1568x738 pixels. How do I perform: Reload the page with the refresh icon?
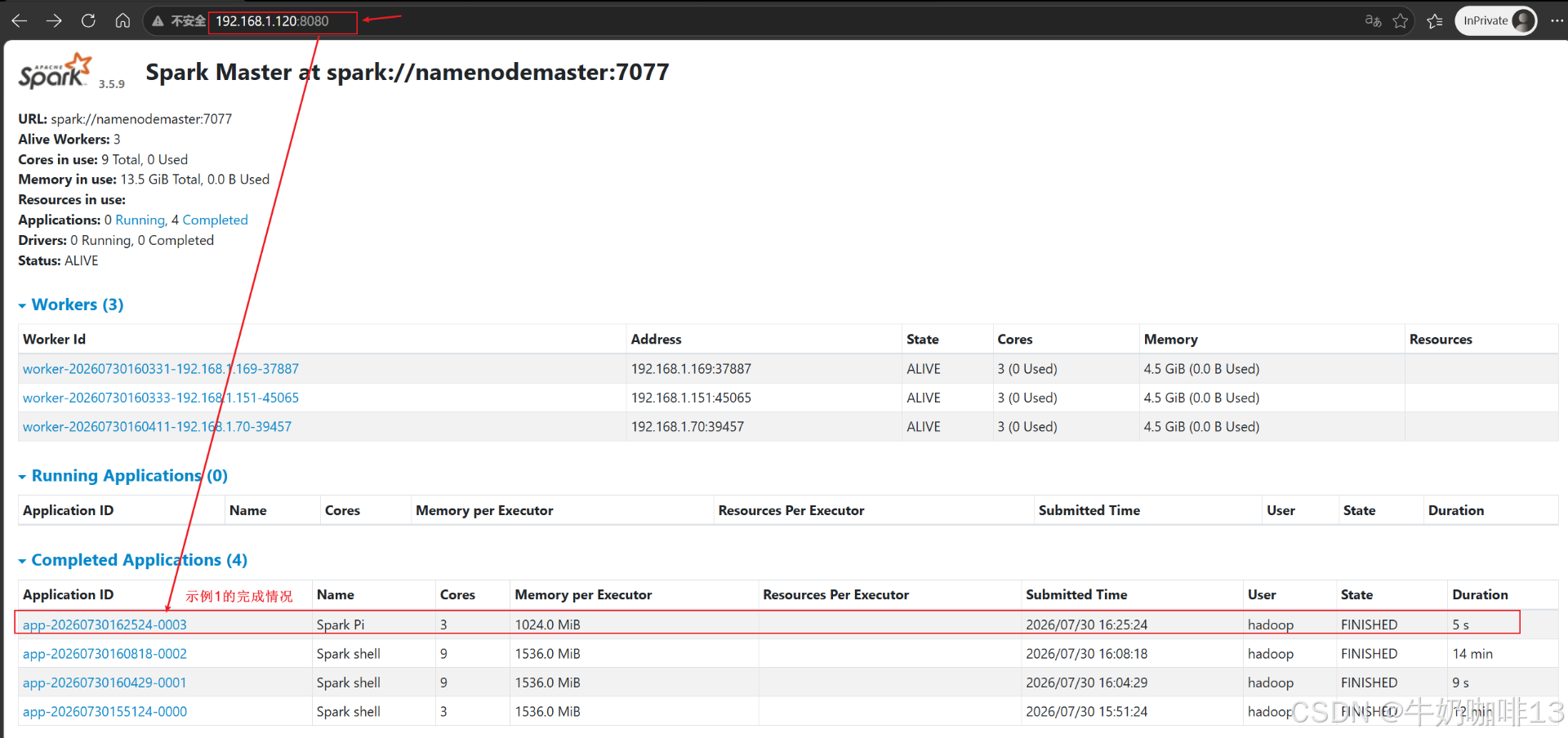point(88,21)
